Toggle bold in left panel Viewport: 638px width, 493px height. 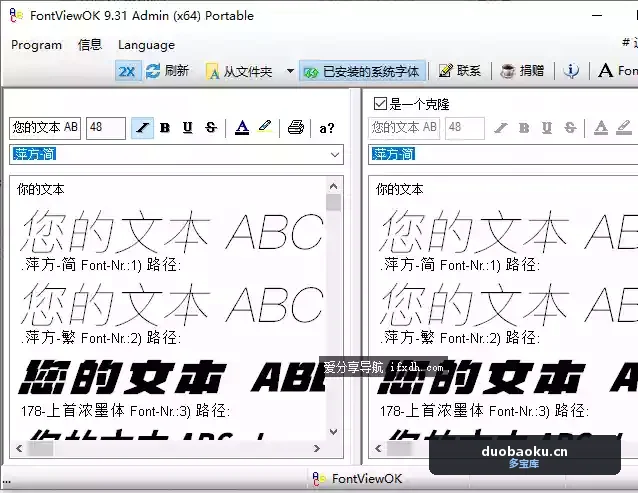(x=165, y=128)
